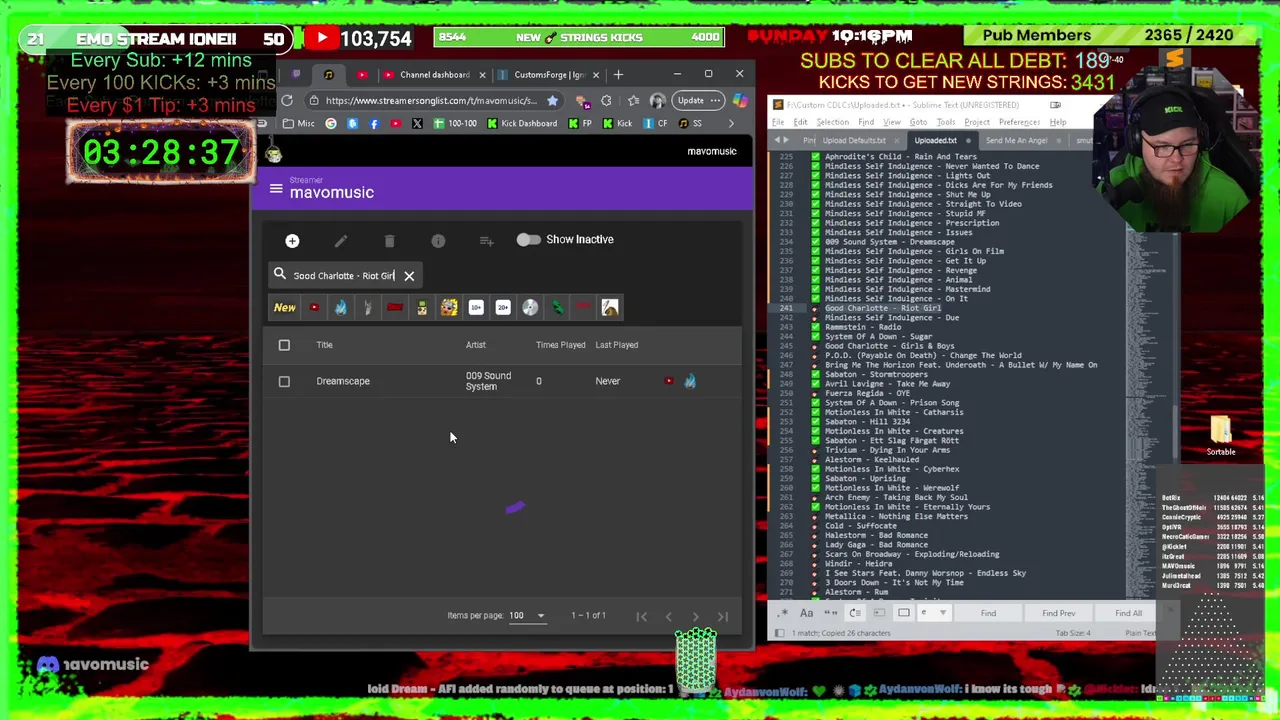Toggle in-selection option in find bar
Screen dimensions: 1280x720
click(879, 613)
